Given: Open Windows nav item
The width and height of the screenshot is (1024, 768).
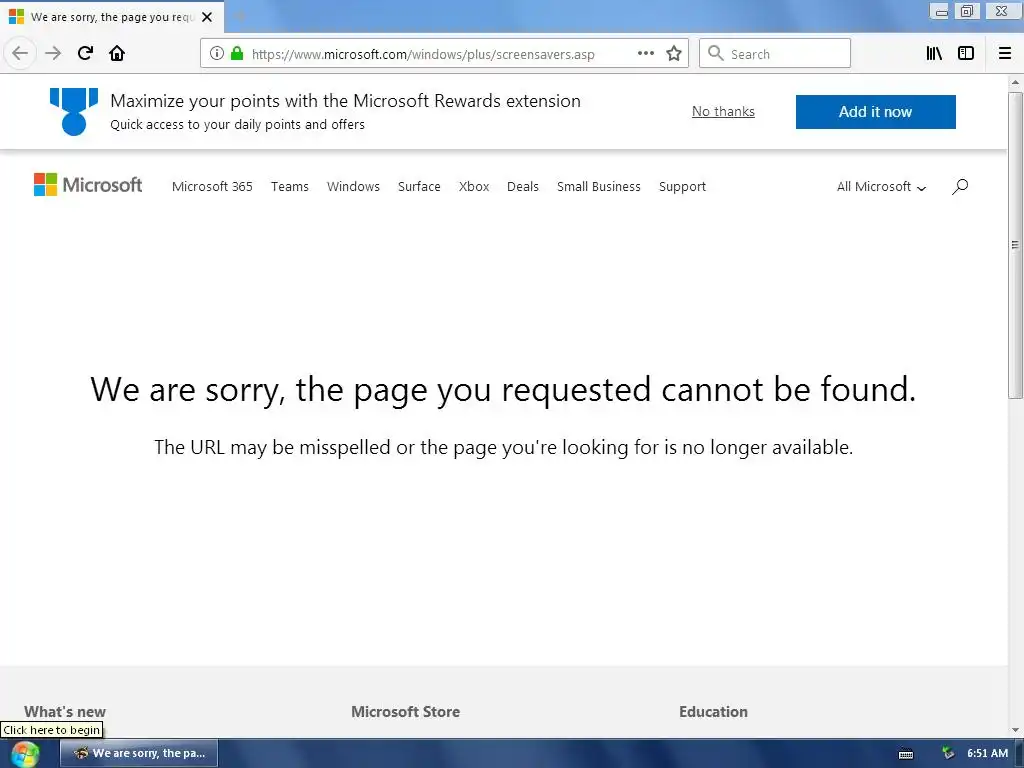Looking at the screenshot, I should [x=353, y=187].
